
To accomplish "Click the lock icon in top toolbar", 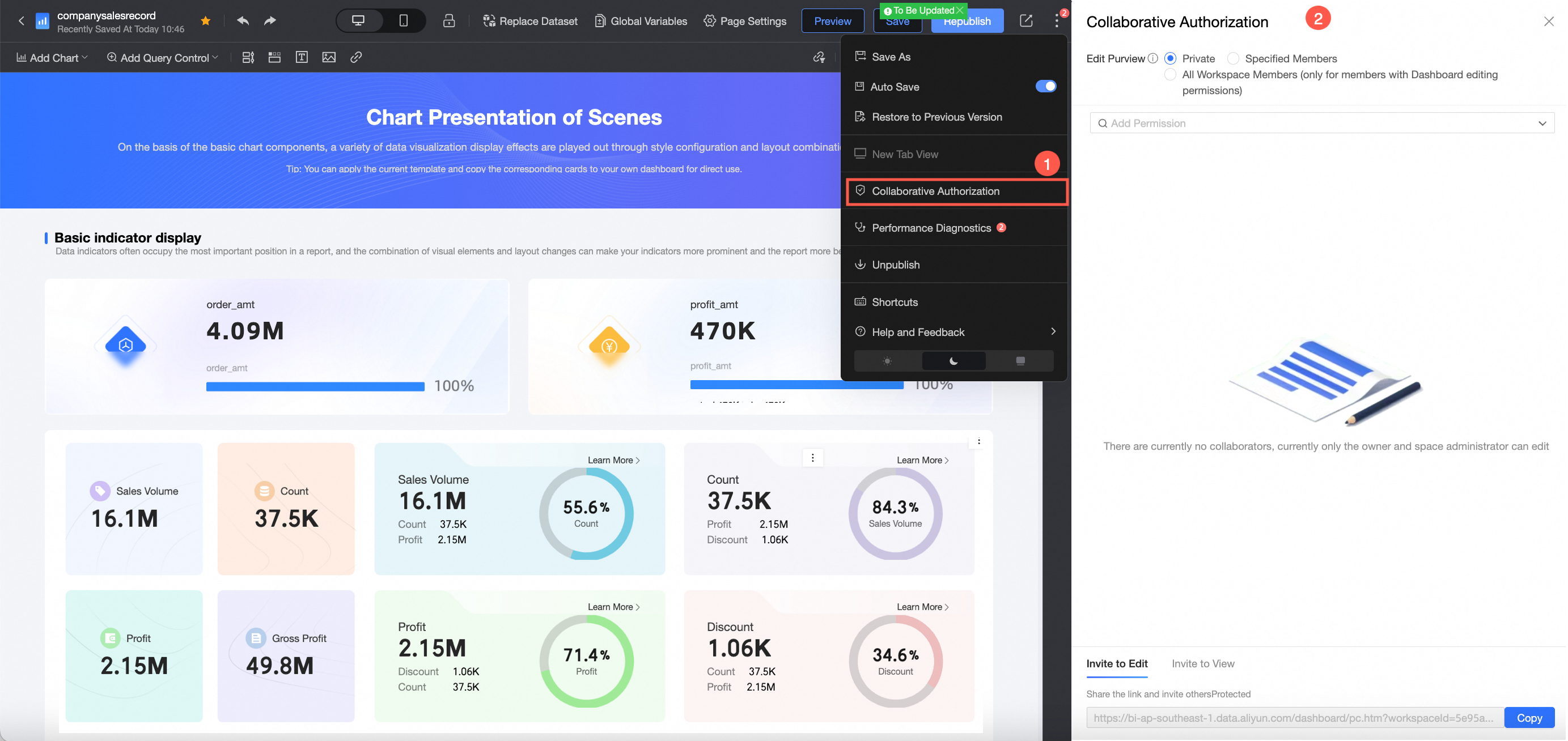I will [448, 21].
